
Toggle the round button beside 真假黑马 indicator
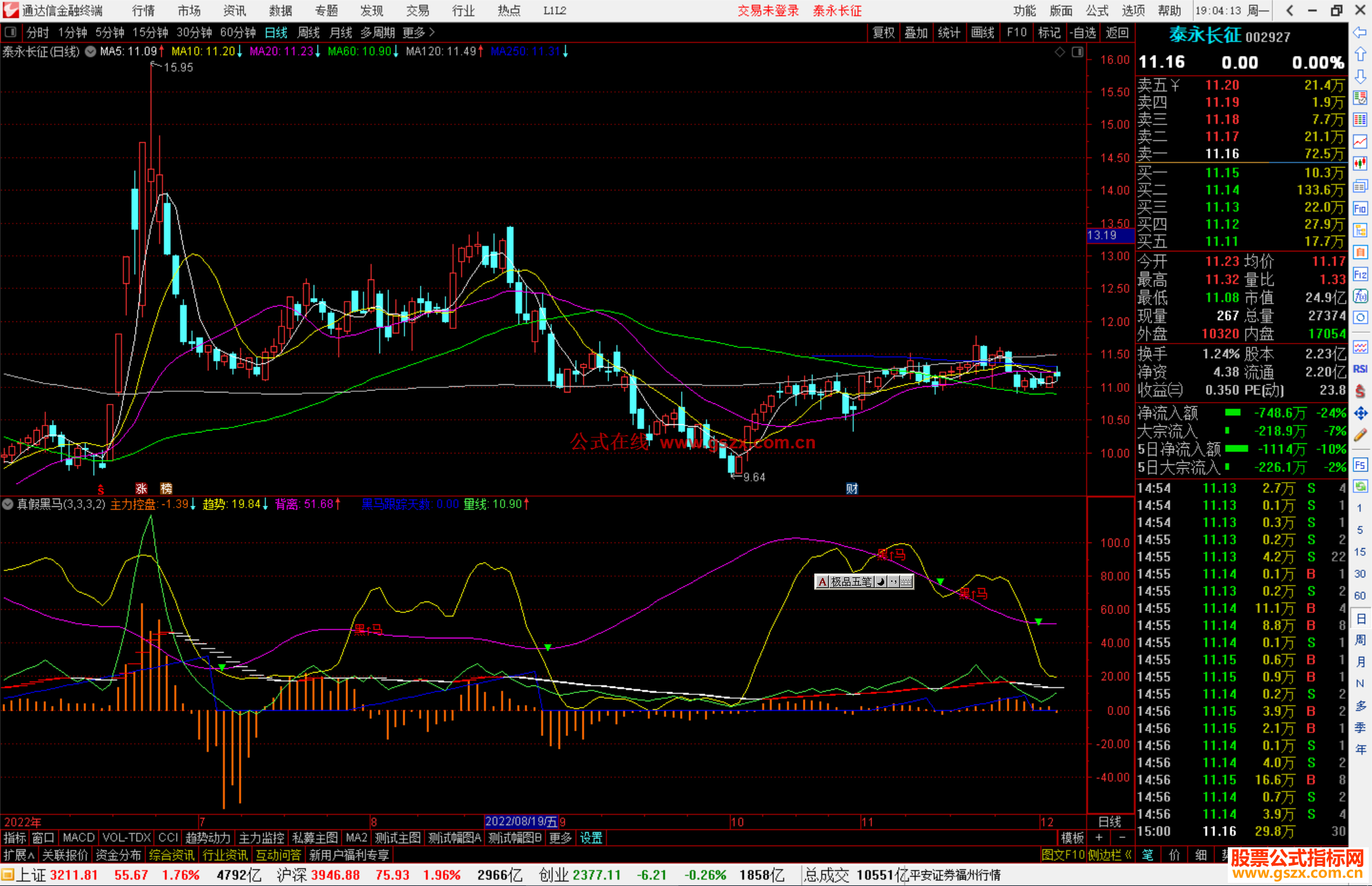tap(8, 504)
